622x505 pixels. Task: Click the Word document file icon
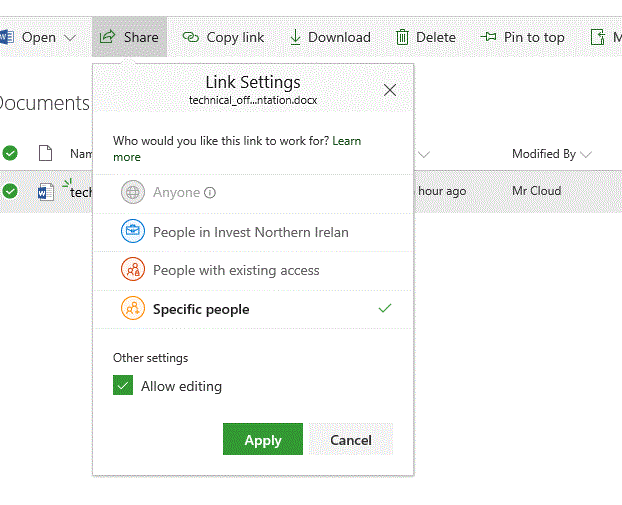pyautogui.click(x=45, y=192)
